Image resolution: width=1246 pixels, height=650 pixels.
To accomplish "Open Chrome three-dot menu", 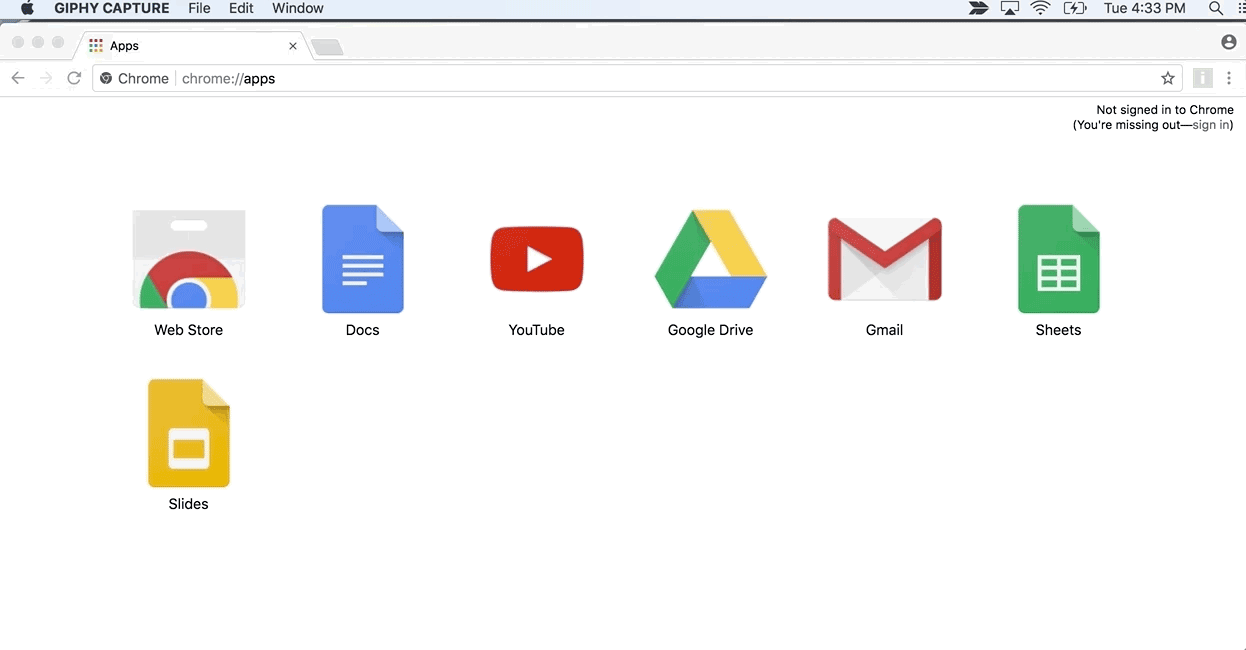I will [1229, 78].
